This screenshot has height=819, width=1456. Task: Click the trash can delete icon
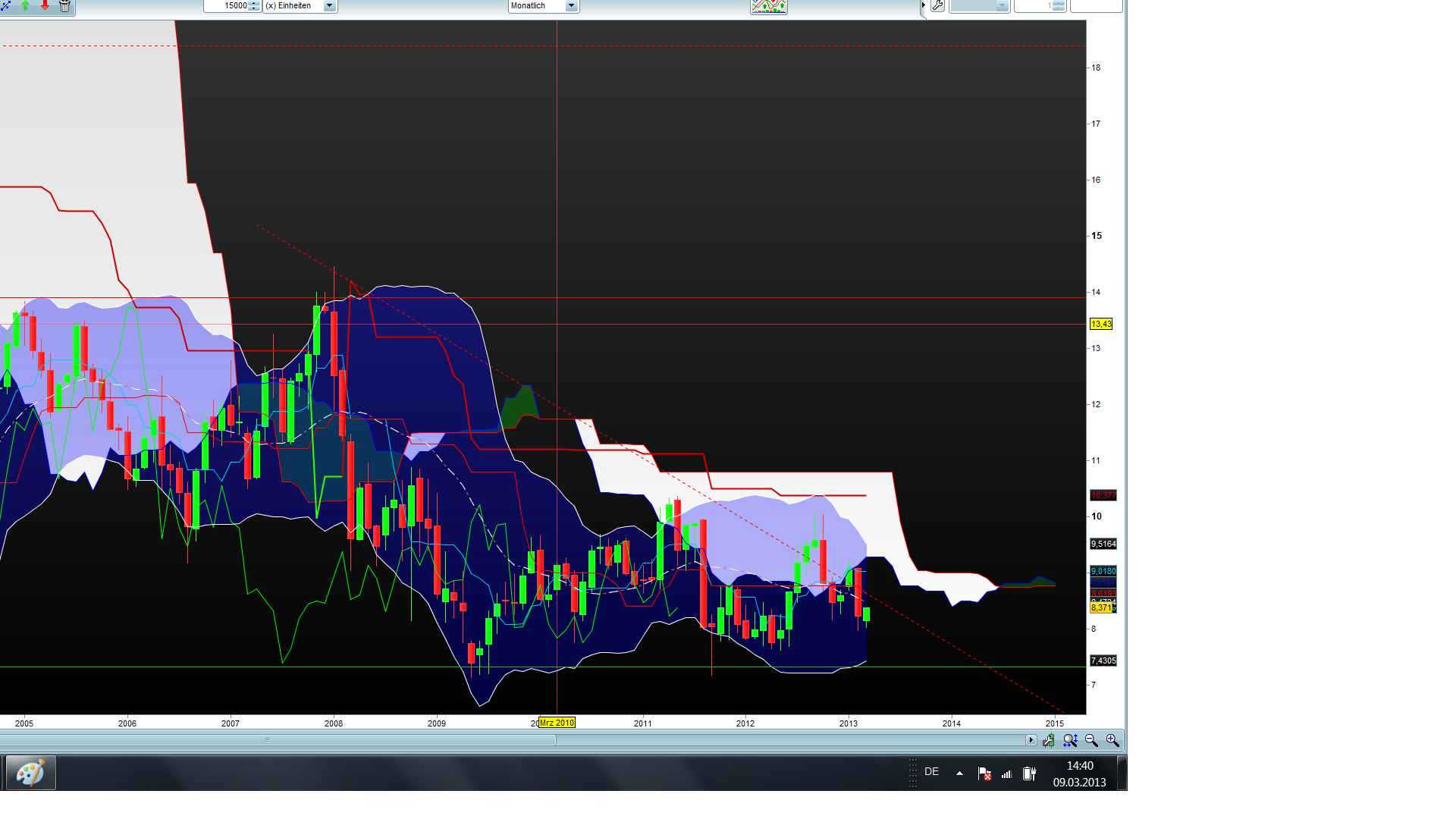click(65, 6)
